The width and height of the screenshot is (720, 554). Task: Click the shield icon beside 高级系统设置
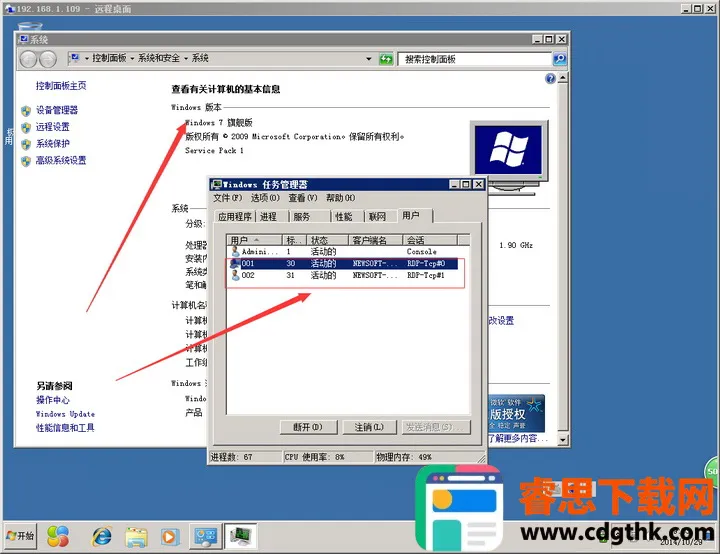point(26,160)
